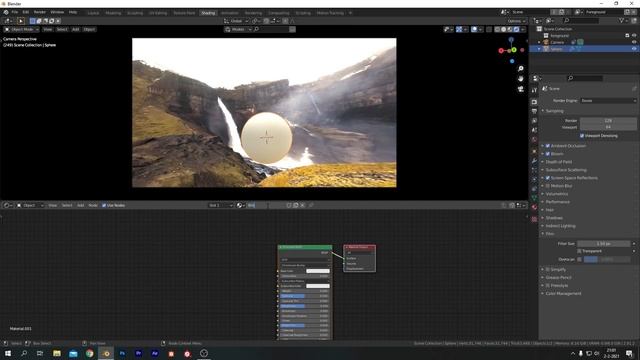Expand the Camera item in outliner
This screenshot has width=640, height=360.
(539, 42)
